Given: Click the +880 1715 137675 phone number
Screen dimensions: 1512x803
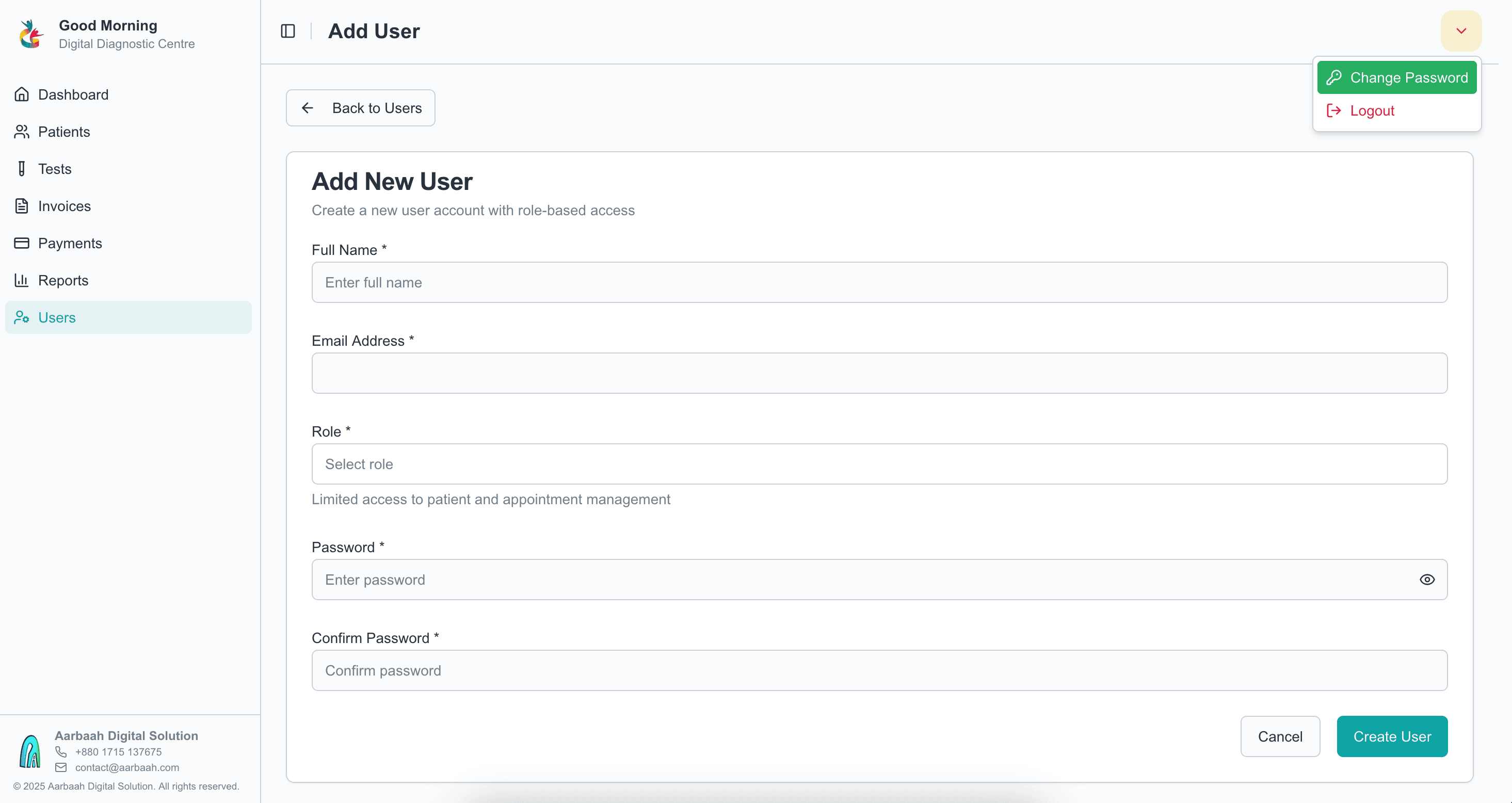Looking at the screenshot, I should pyautogui.click(x=118, y=752).
